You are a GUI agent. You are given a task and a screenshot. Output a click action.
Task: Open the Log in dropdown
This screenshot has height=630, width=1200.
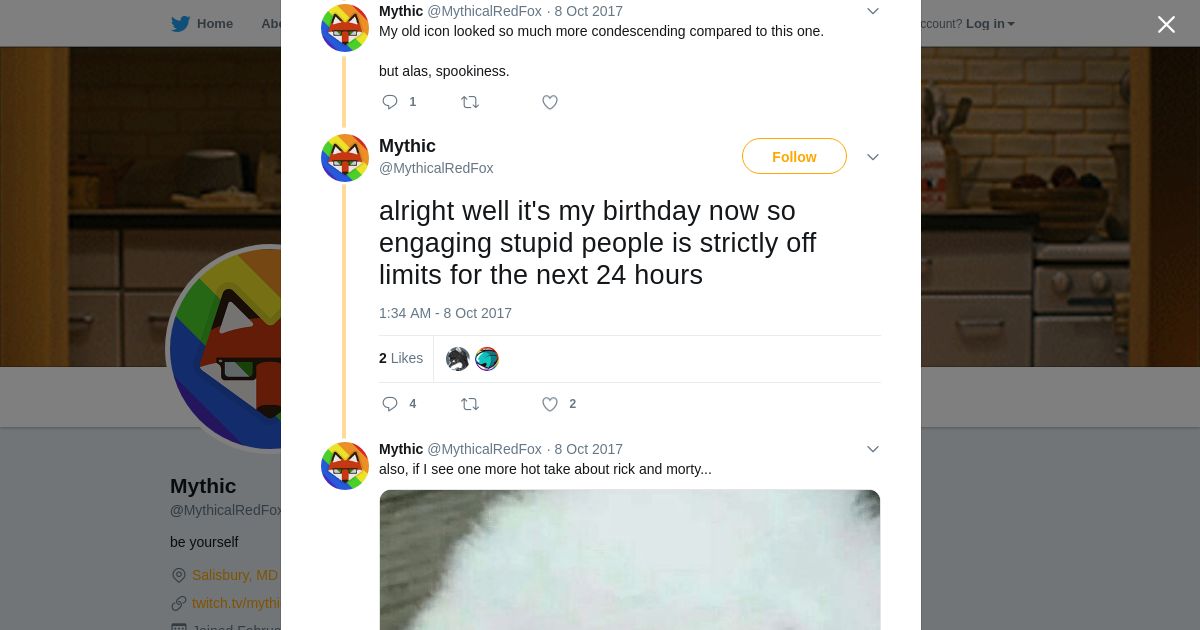click(x=990, y=24)
